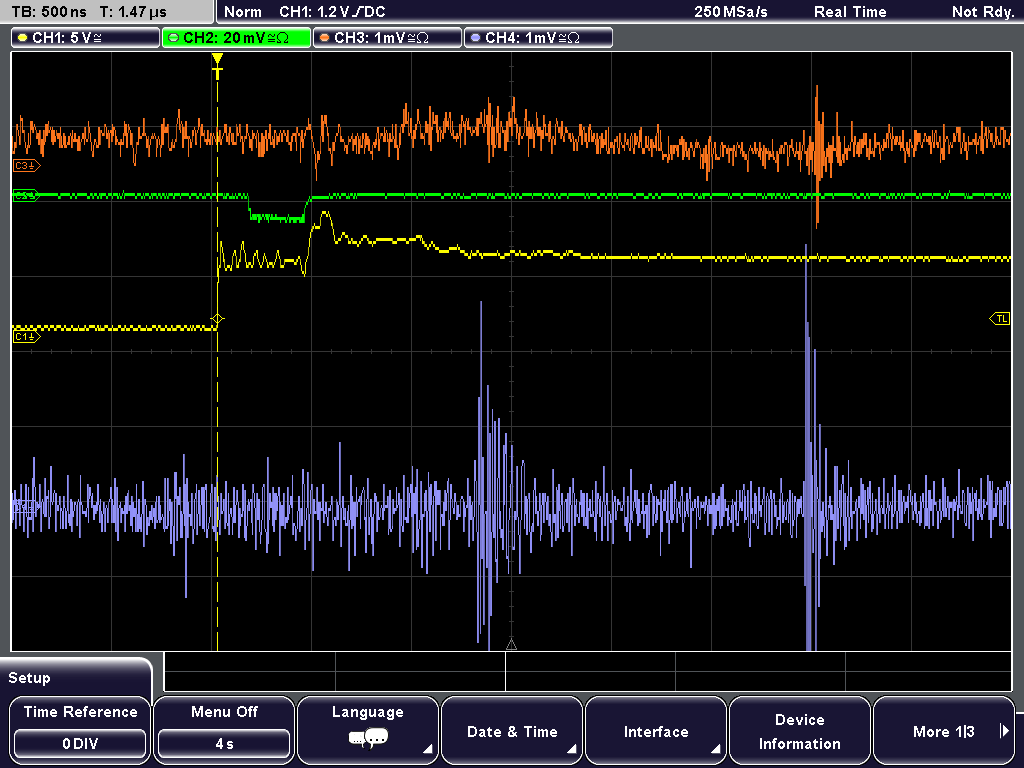Click the More page arrow icon
Viewport: 1024px width, 768px height.
point(1004,731)
